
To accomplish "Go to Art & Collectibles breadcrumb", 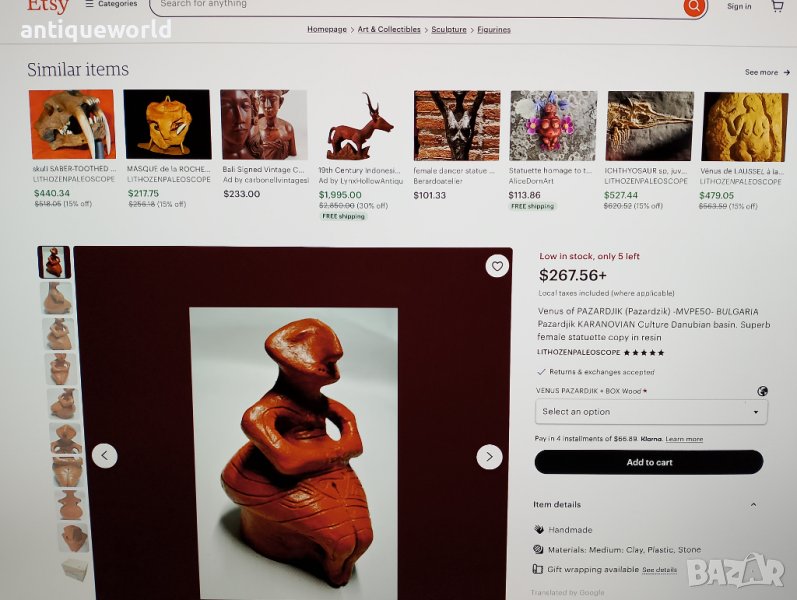I will pyautogui.click(x=389, y=29).
